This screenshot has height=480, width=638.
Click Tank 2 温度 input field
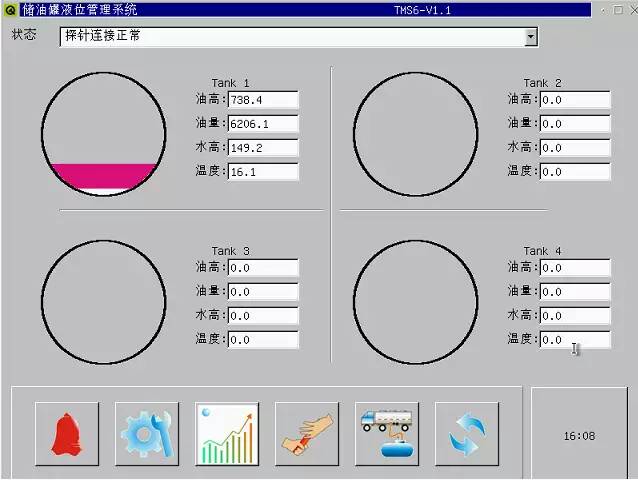[575, 172]
